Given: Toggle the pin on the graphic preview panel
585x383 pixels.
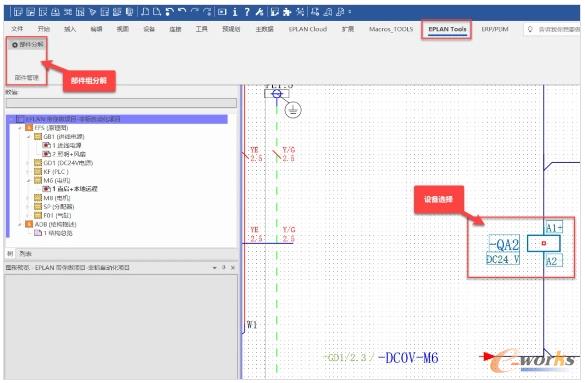Looking at the screenshot, I should click(x=224, y=268).
